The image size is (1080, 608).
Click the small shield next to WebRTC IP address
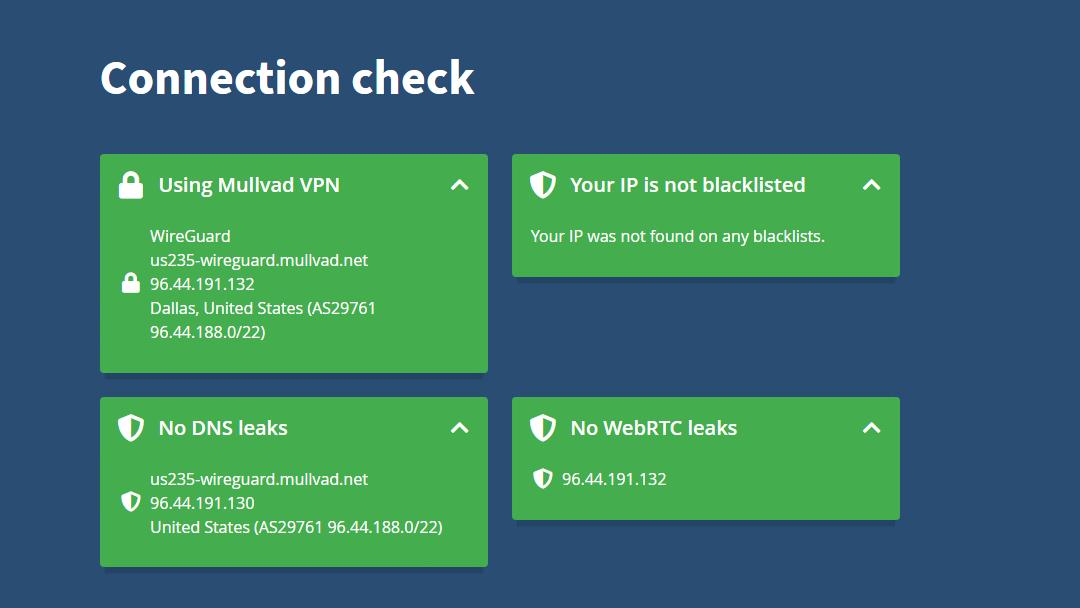coord(543,479)
